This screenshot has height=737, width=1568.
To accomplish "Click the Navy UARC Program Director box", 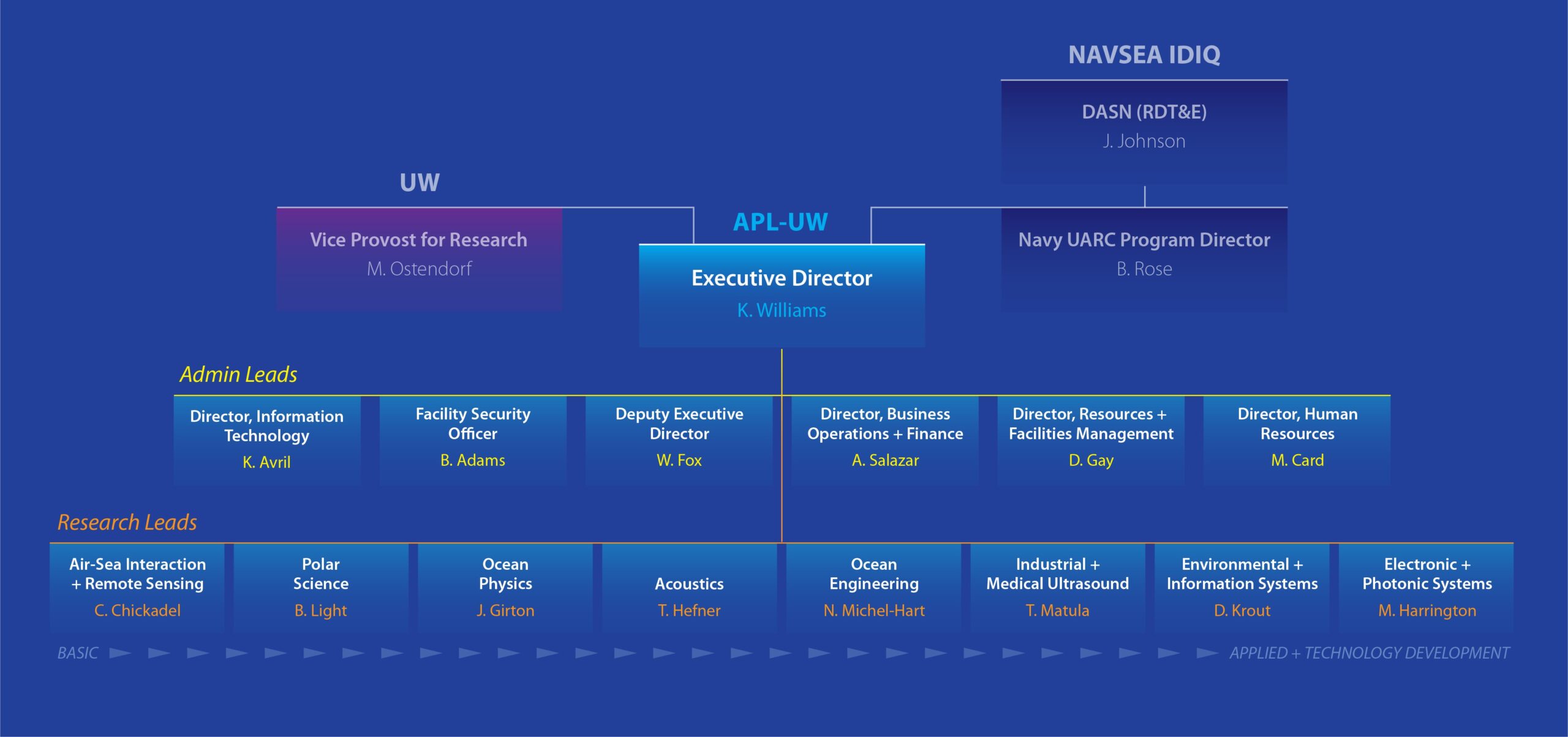I will coord(1144,259).
